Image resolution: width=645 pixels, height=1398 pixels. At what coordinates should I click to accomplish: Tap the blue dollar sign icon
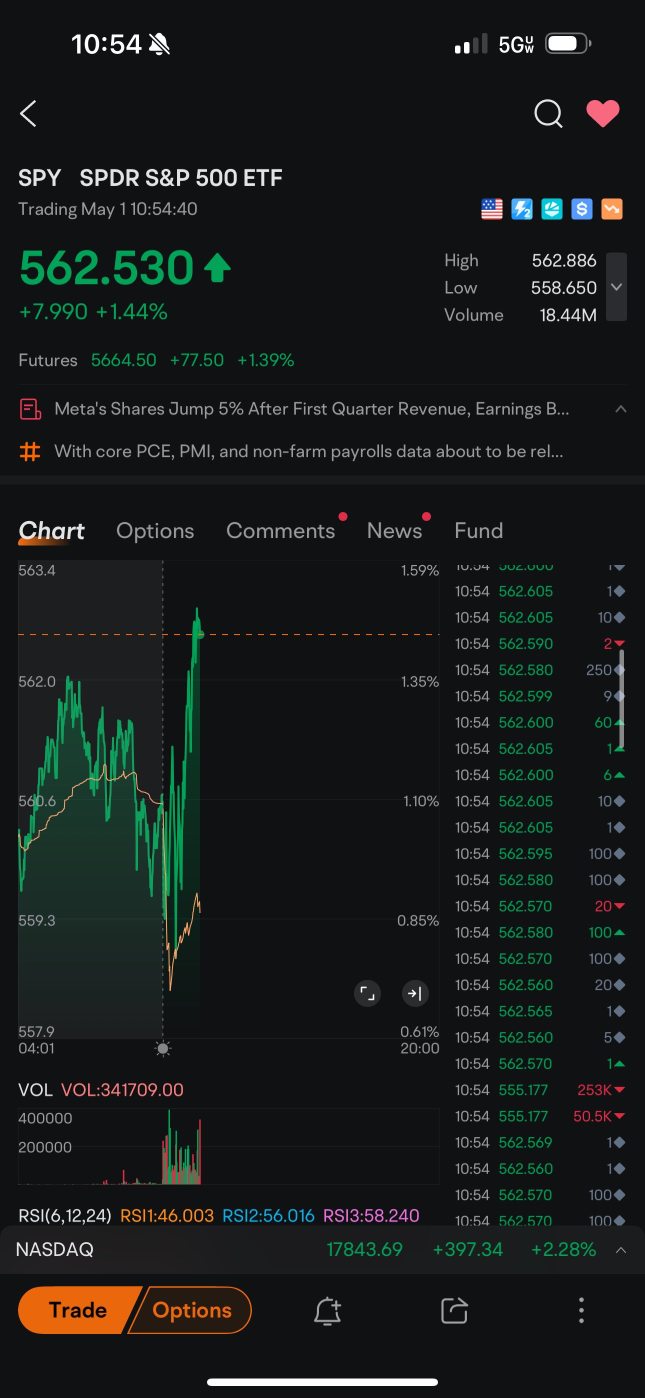pyautogui.click(x=582, y=209)
